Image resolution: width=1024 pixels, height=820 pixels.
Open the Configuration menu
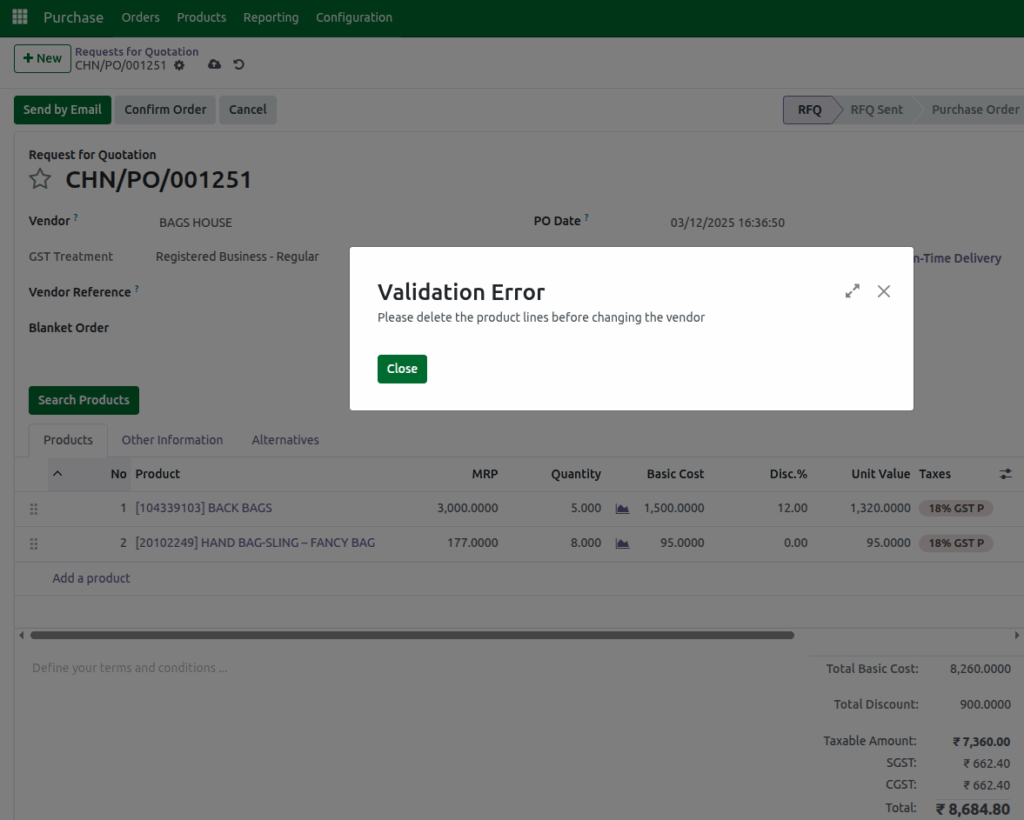tap(353, 17)
